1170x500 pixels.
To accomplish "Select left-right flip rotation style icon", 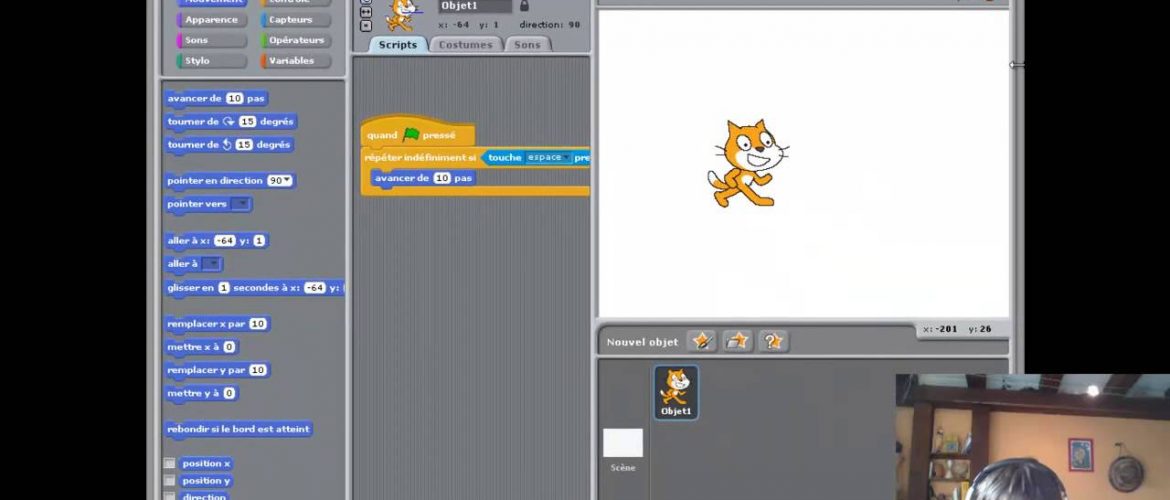I will [x=365, y=13].
